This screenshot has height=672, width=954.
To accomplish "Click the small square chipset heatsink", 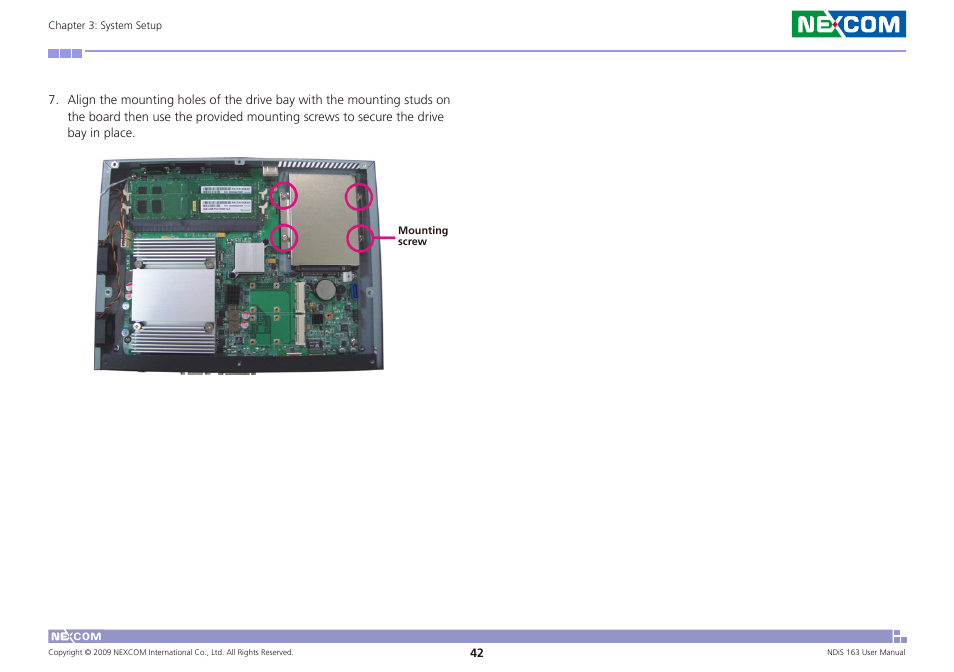I will [x=248, y=258].
